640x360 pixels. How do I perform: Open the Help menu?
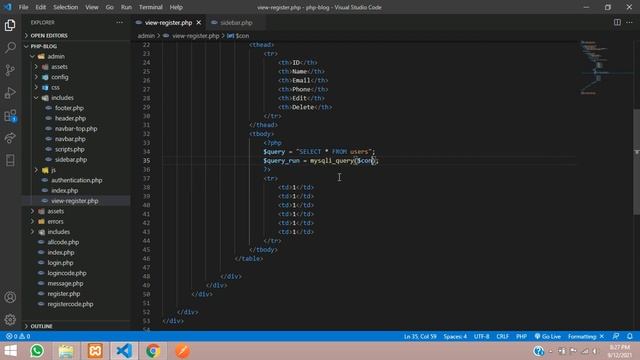176,7
